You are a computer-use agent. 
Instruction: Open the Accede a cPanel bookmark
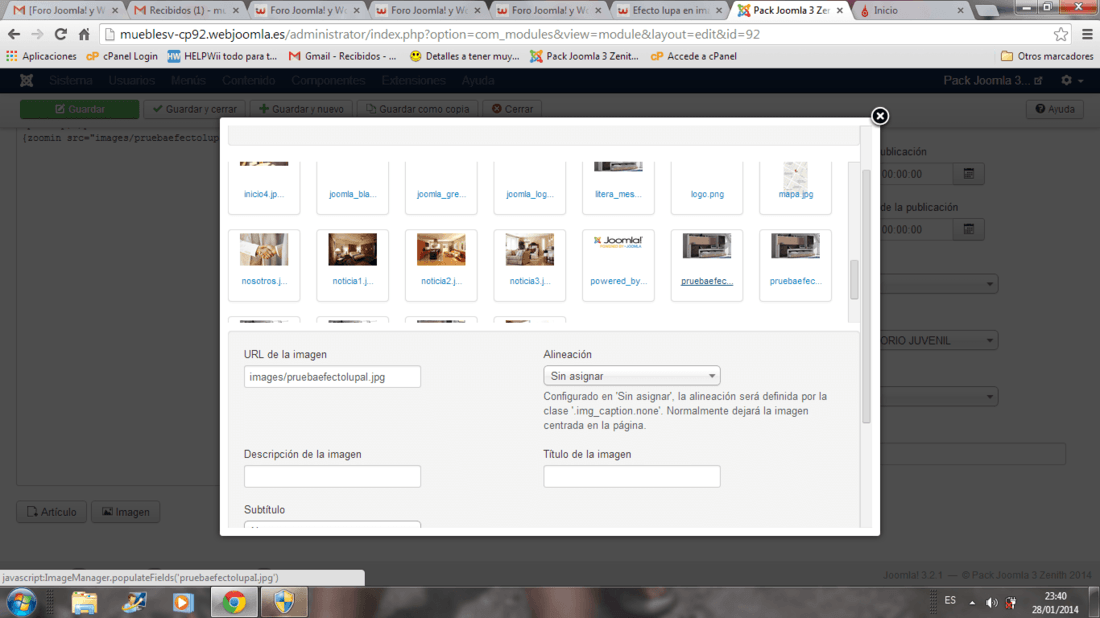694,56
